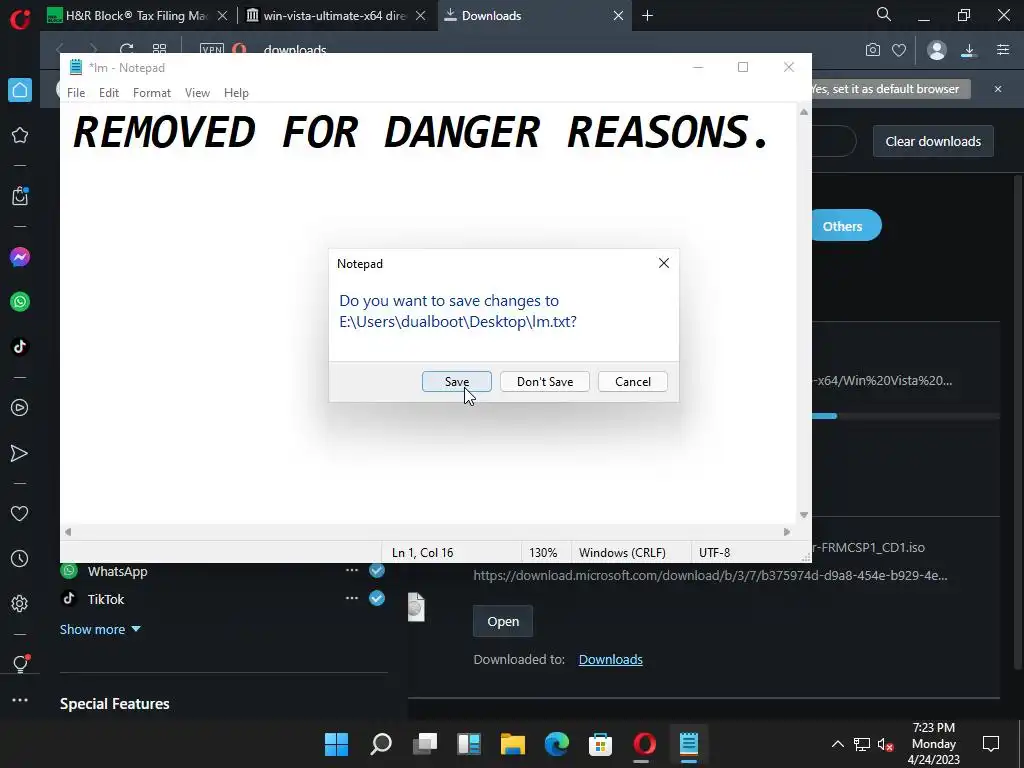Open WhatsApp icon in Opera sidebar
1024x768 pixels.
[x=20, y=302]
